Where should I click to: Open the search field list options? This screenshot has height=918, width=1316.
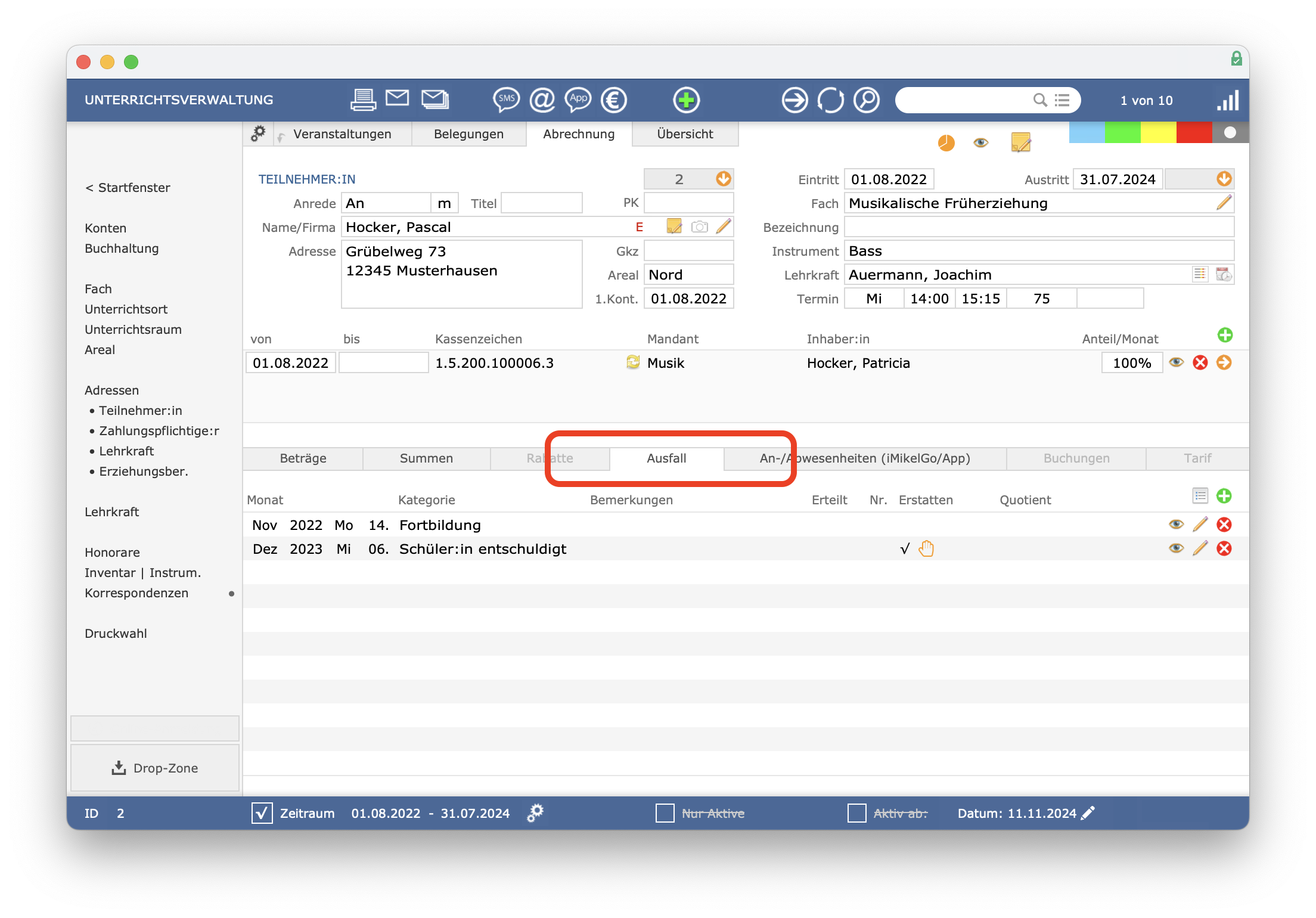(x=1062, y=100)
